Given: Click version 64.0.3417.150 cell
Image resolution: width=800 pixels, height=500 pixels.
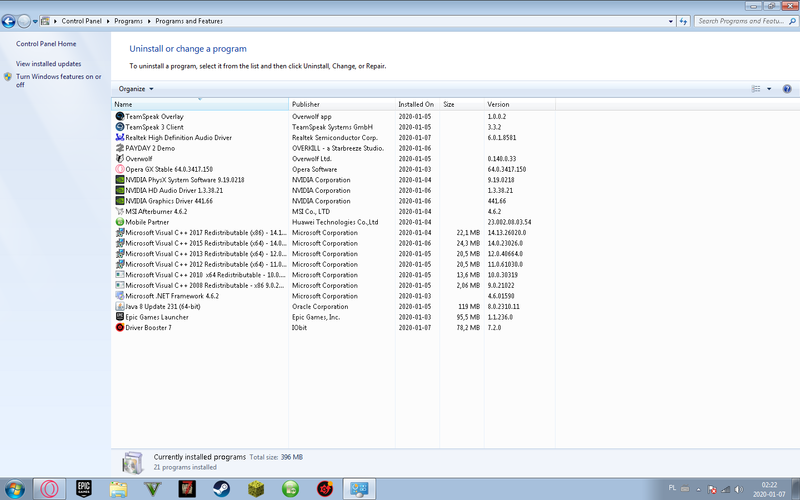Looking at the screenshot, I should pos(507,169).
